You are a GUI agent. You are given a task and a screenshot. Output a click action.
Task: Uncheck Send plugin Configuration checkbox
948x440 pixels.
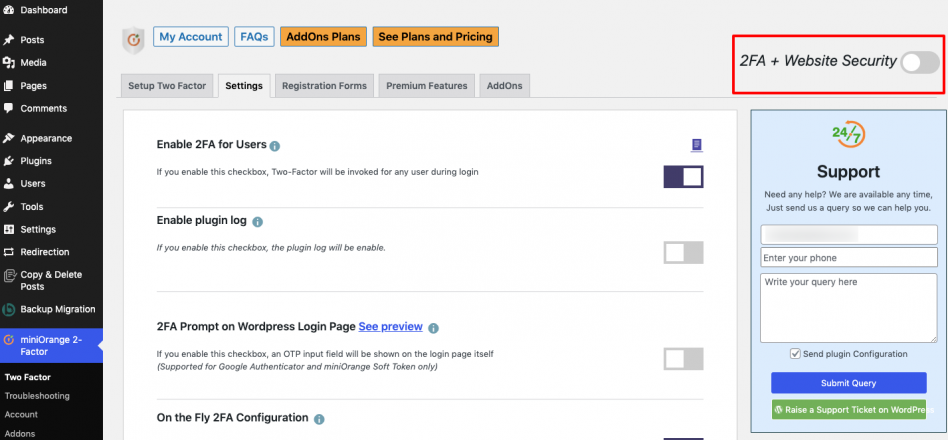point(796,354)
